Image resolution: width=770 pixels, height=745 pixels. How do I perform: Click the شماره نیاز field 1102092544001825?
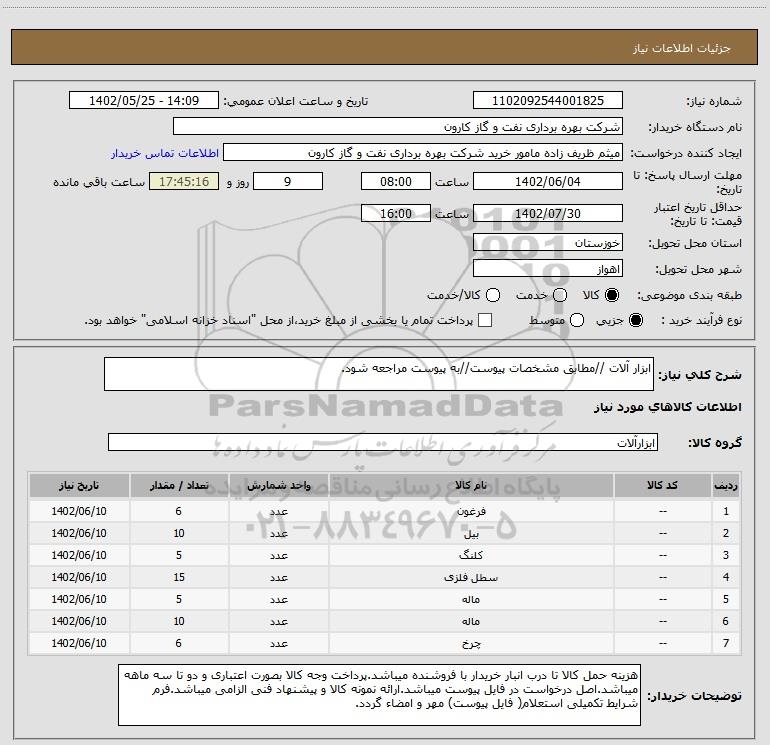point(548,101)
